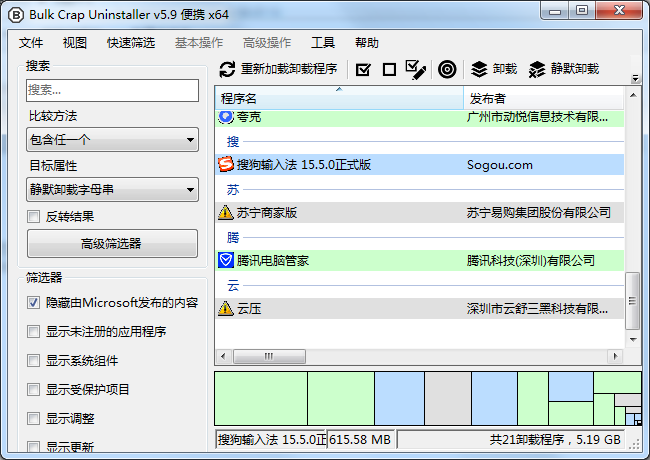
Task: Collapse the 苏 group header
Action: [233, 189]
